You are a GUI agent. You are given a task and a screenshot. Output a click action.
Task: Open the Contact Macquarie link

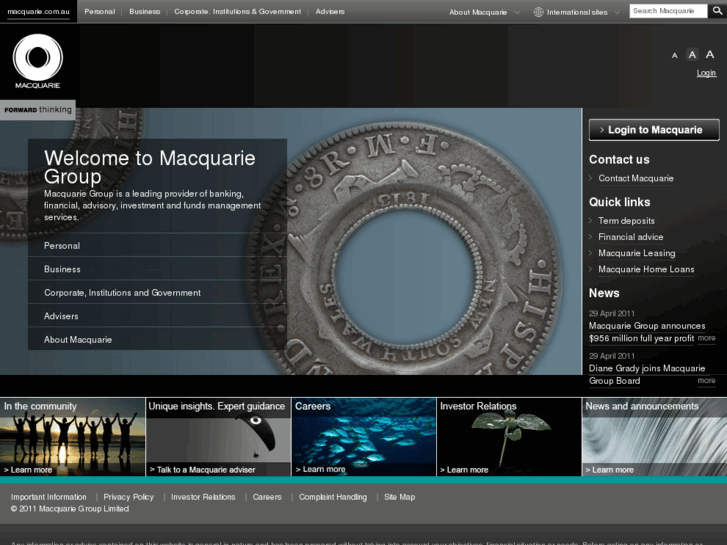(636, 179)
